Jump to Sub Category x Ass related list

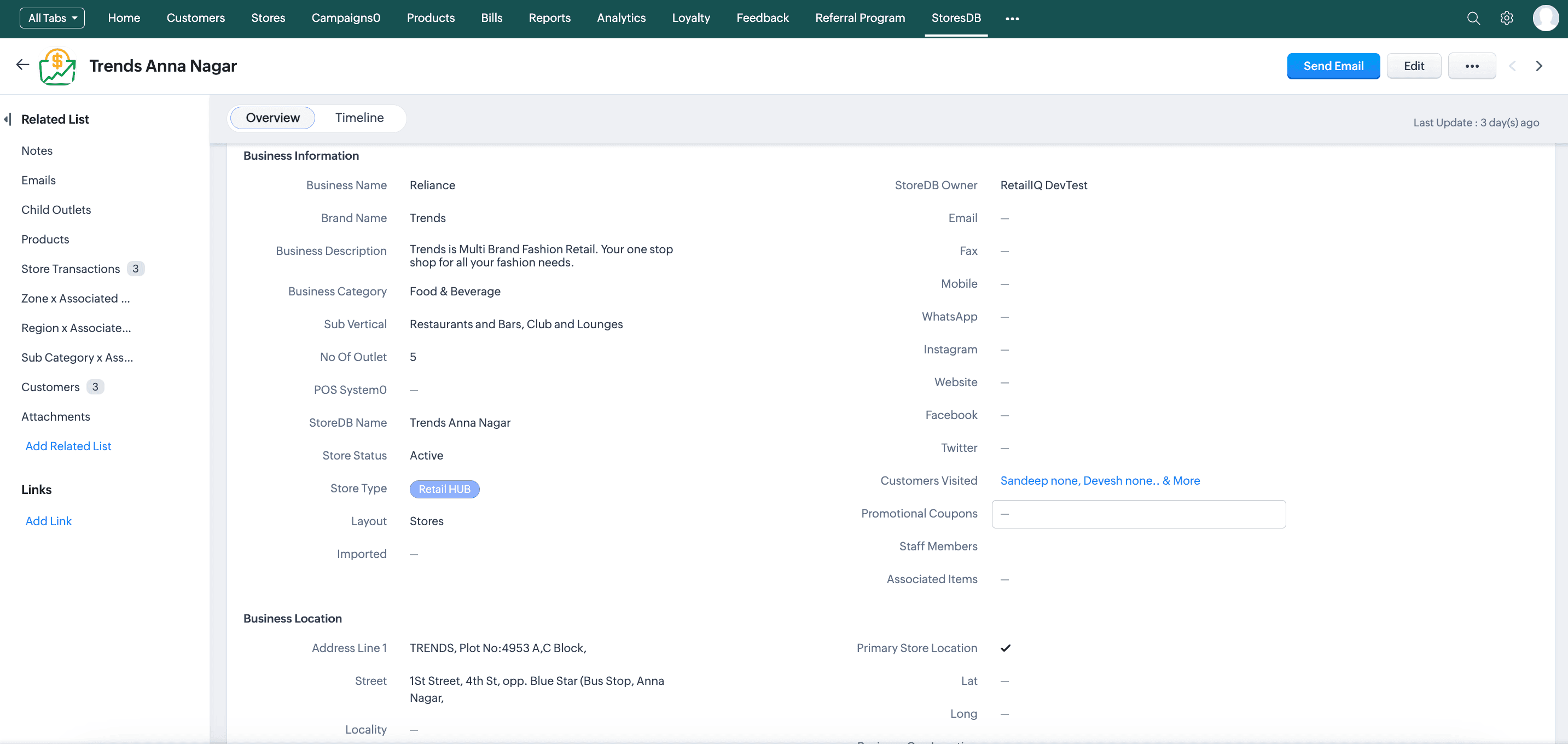pyautogui.click(x=77, y=357)
